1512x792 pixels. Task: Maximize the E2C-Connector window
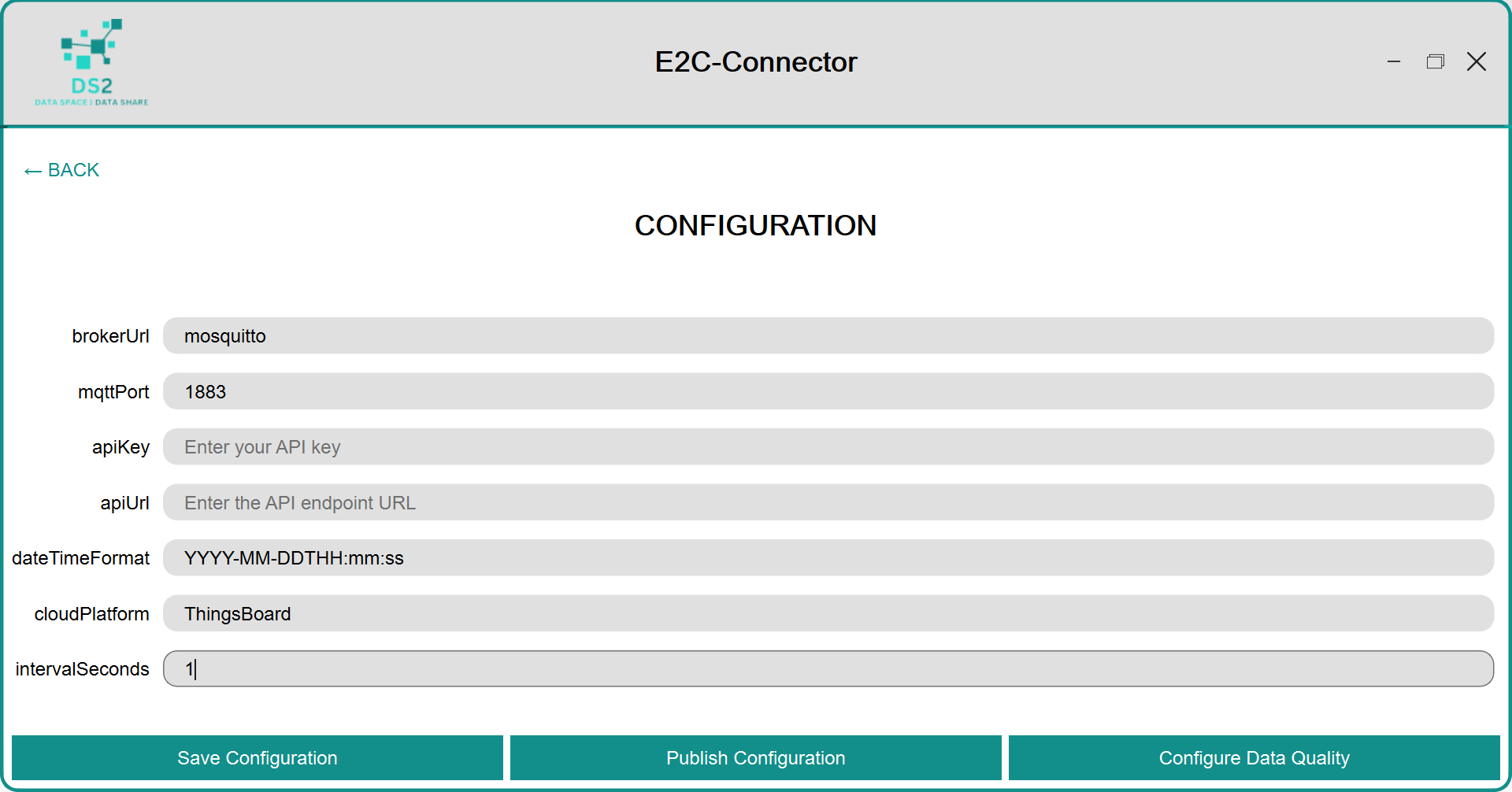click(x=1435, y=61)
